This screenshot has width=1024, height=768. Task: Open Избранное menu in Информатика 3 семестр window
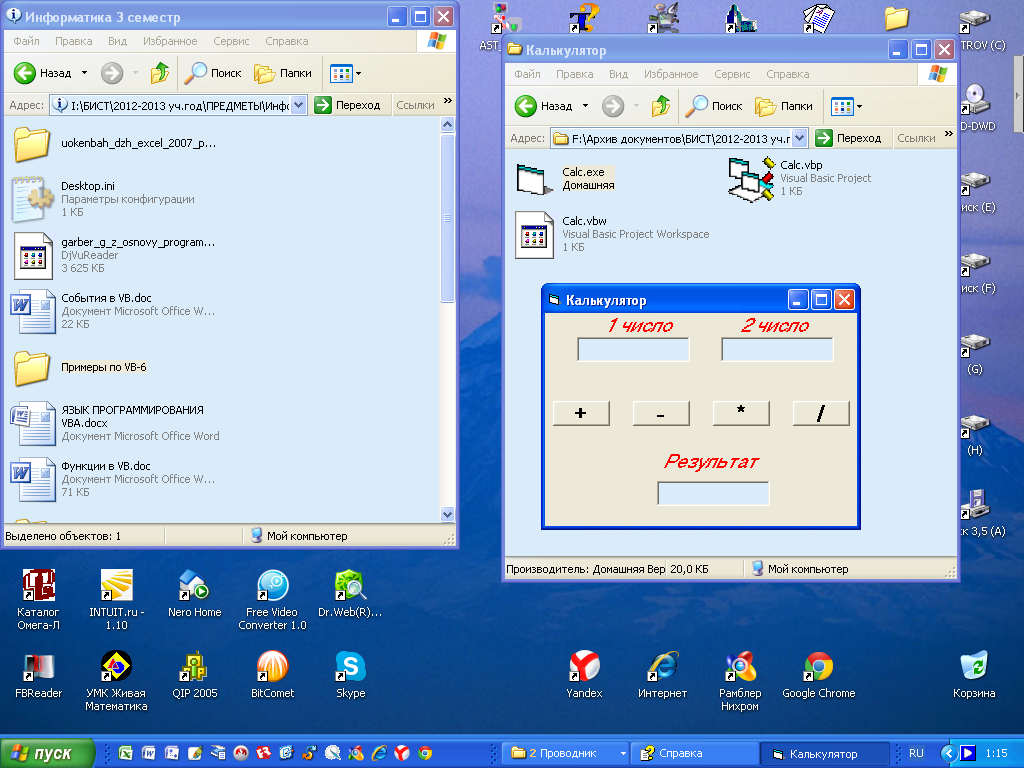pyautogui.click(x=170, y=41)
